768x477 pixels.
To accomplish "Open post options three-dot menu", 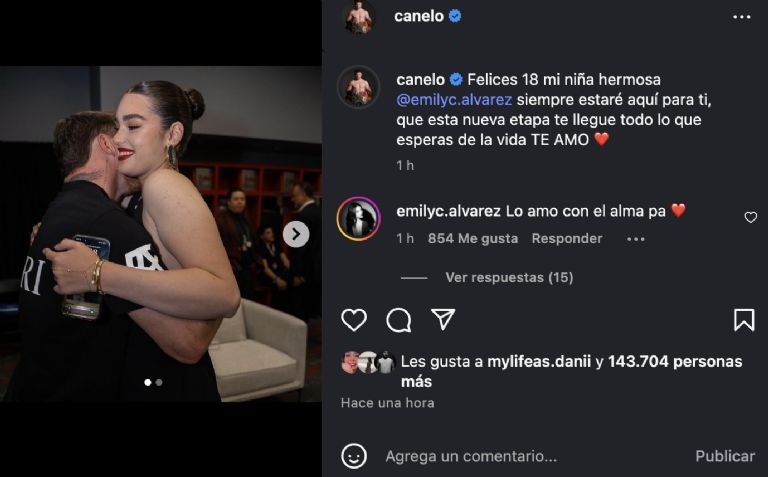I will (742, 17).
